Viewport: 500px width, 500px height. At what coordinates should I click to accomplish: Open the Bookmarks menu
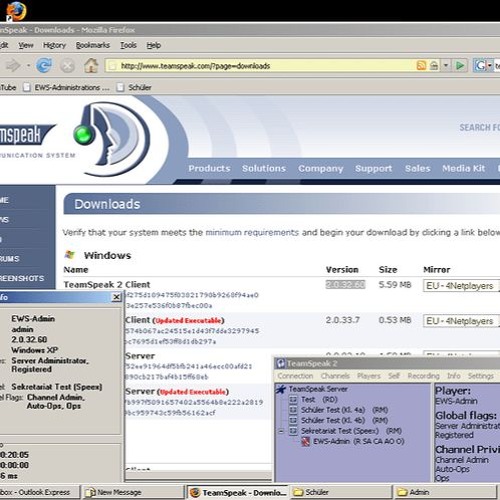click(93, 45)
